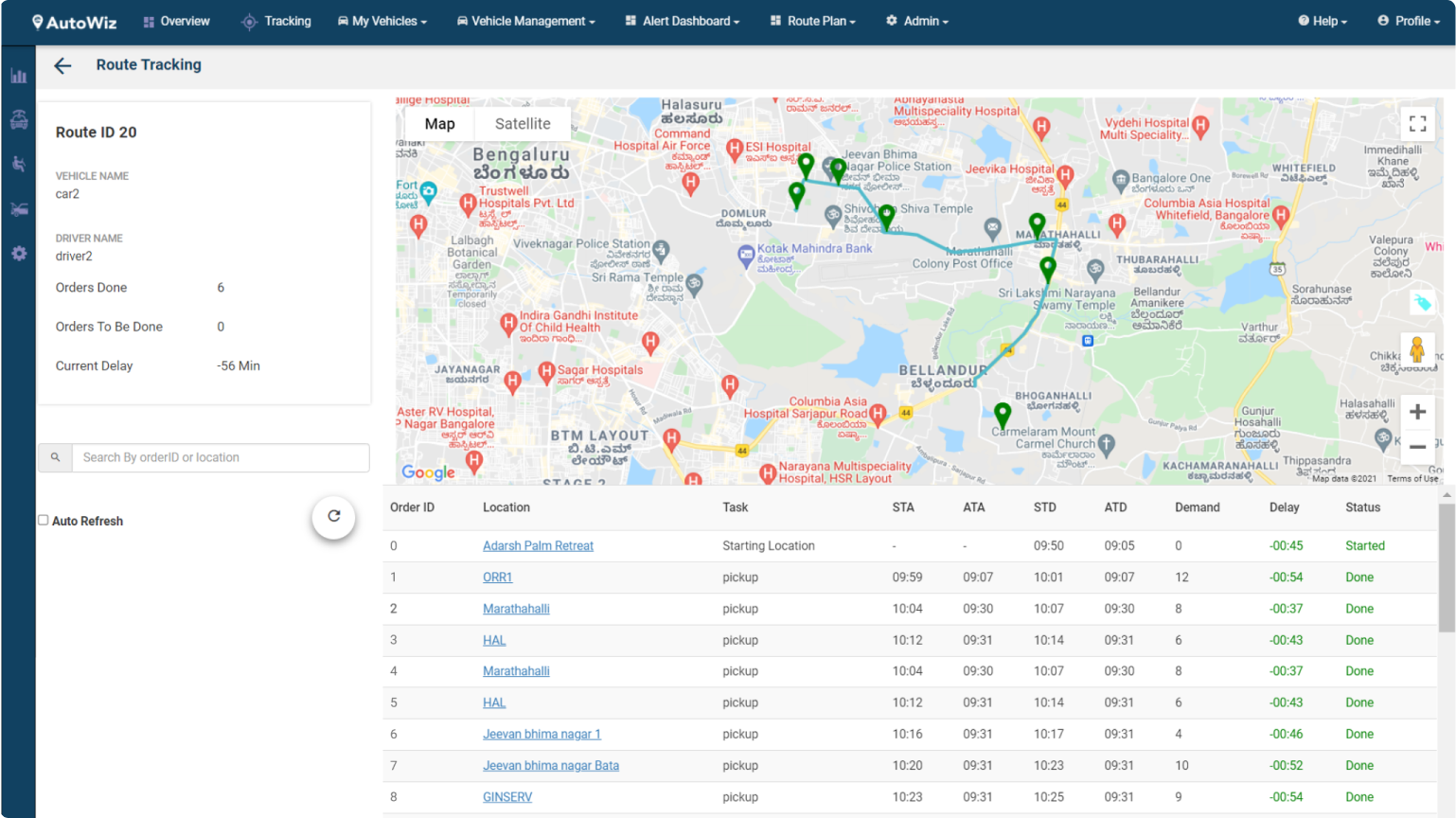Enable the Auto Refresh checkbox
1456x818 pixels.
click(x=44, y=520)
